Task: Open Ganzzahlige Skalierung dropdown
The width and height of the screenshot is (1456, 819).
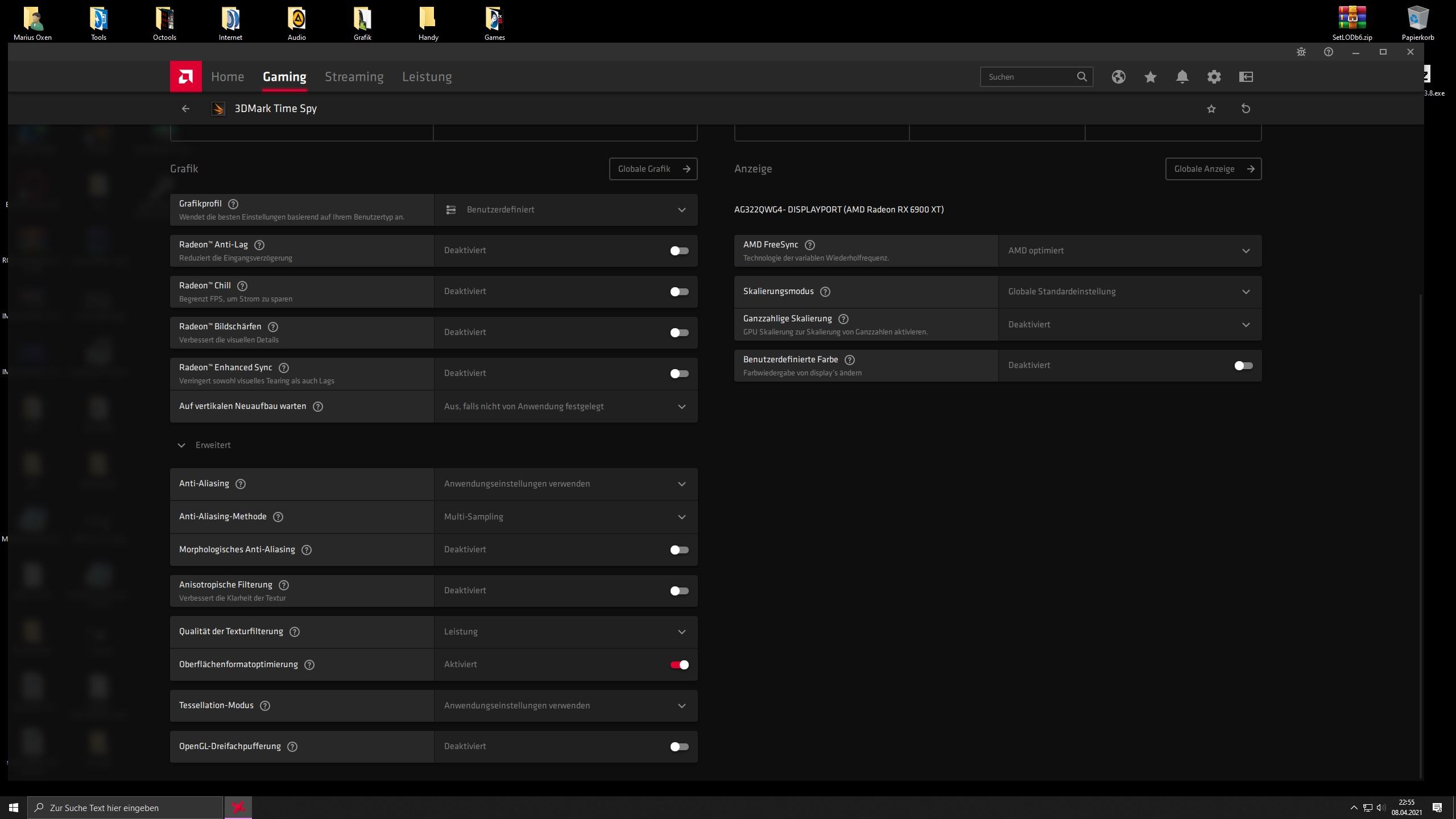Action: (x=1130, y=325)
